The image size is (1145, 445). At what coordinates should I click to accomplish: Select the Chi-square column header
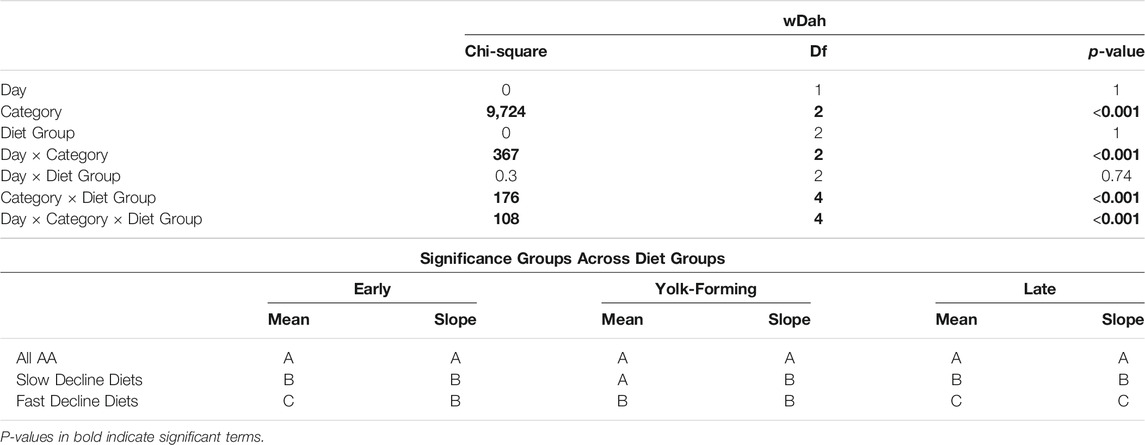(501, 53)
